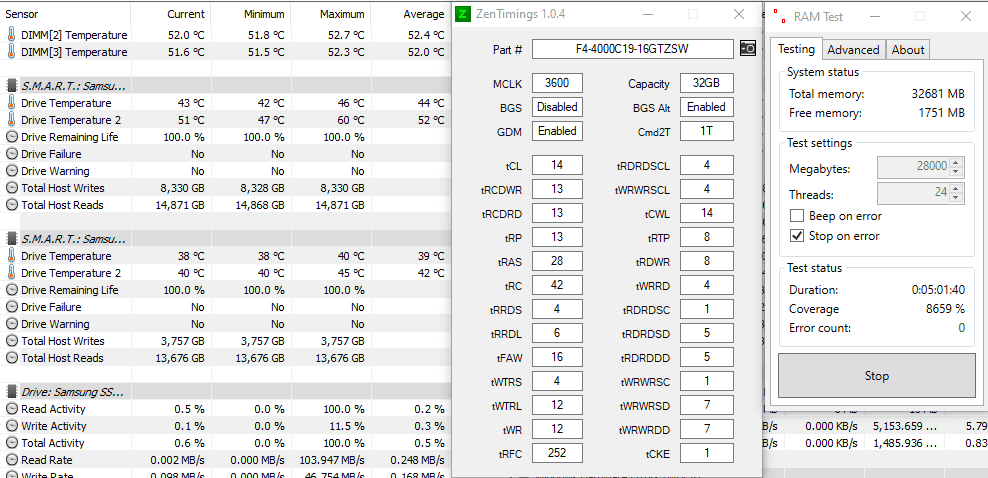This screenshot has height=478, width=988.
Task: Click the first S.M.A.R.T. Samsung drive group icon
Action: pyautogui.click(x=11, y=86)
